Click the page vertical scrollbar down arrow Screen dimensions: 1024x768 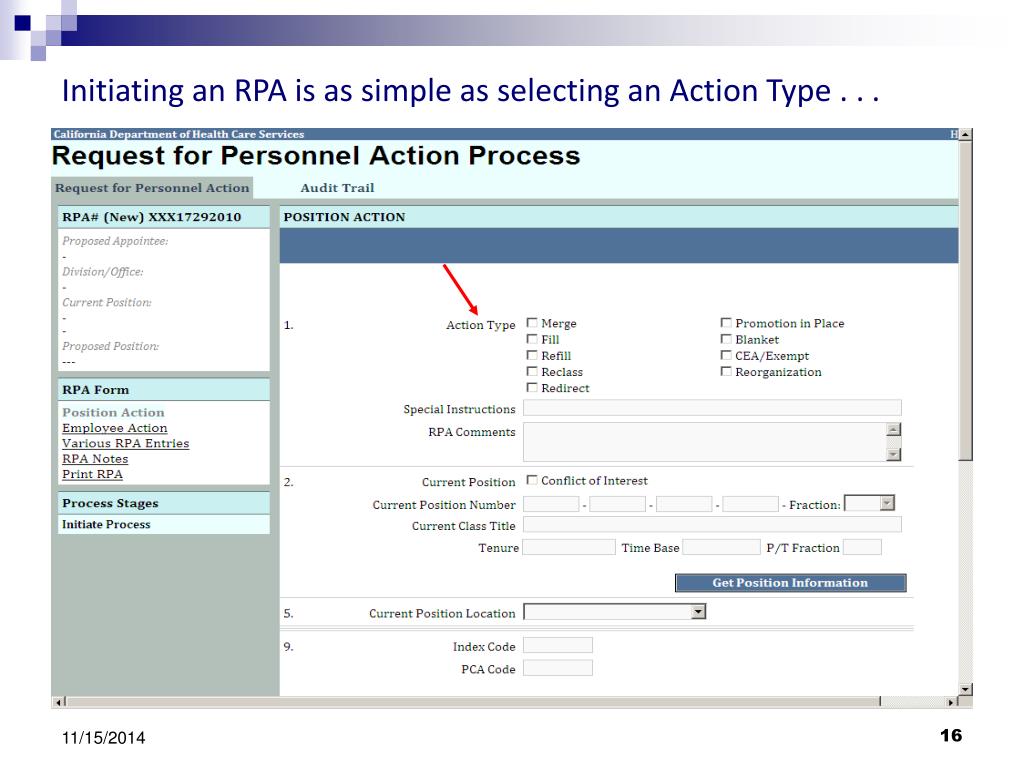tap(965, 689)
